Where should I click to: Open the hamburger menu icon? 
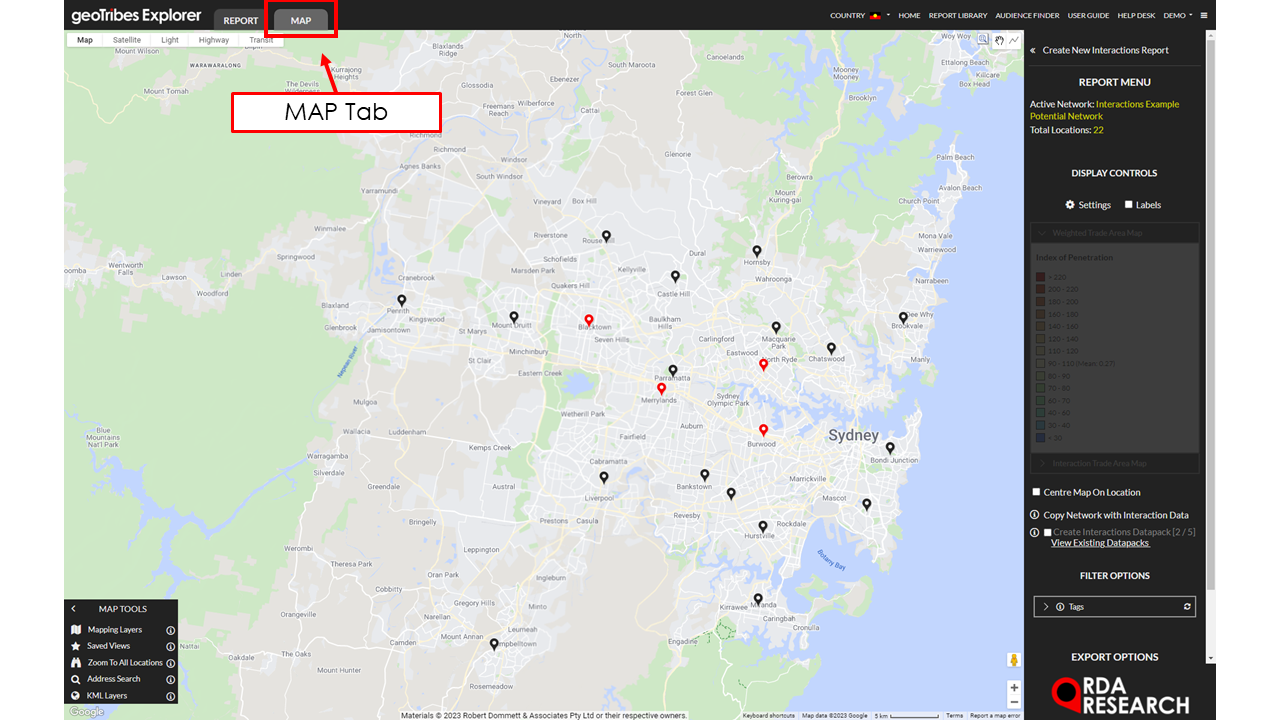[1204, 16]
